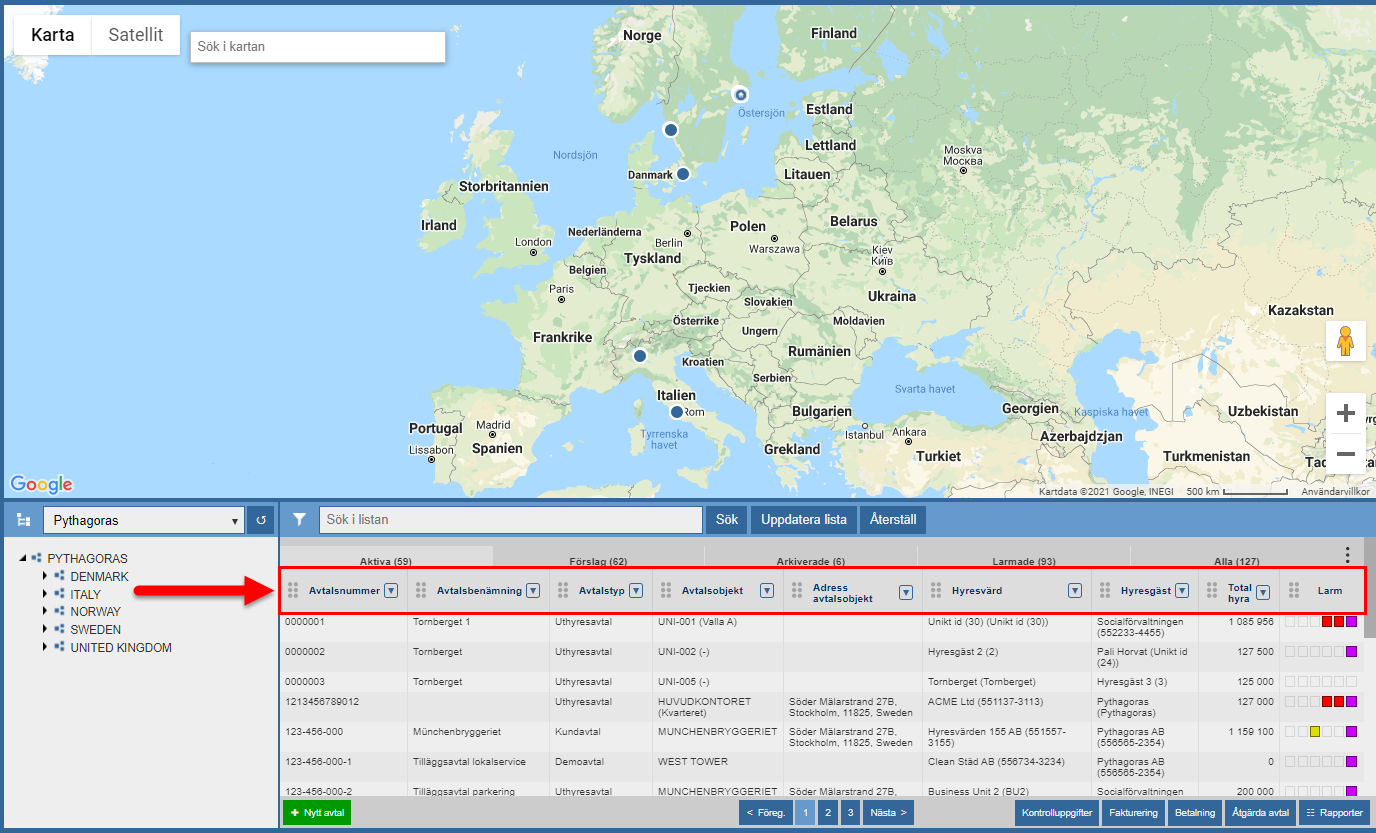Image resolution: width=1376 pixels, height=833 pixels.
Task: Open the Pythagoras selection dropdown
Action: coord(143,520)
